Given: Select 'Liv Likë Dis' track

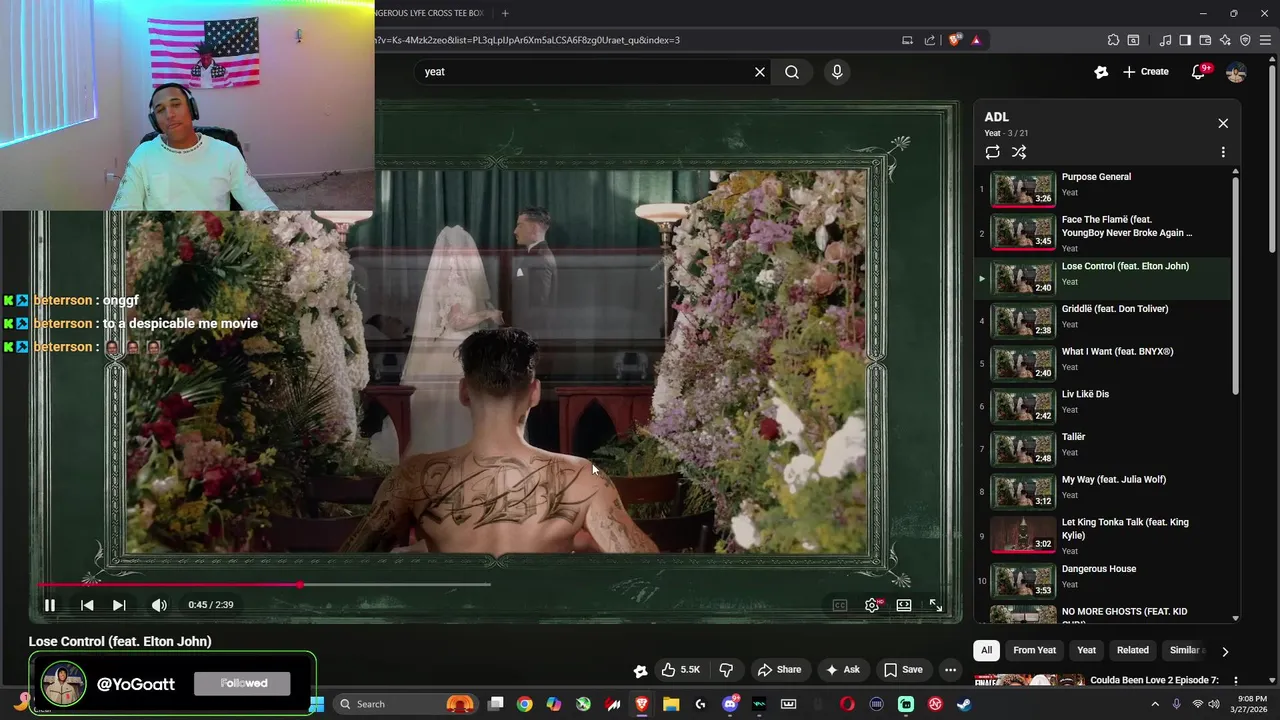Looking at the screenshot, I should (1103, 406).
